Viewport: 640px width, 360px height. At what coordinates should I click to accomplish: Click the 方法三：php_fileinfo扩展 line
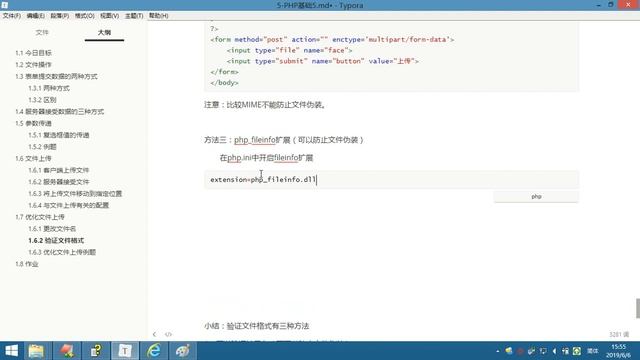pyautogui.click(x=284, y=140)
